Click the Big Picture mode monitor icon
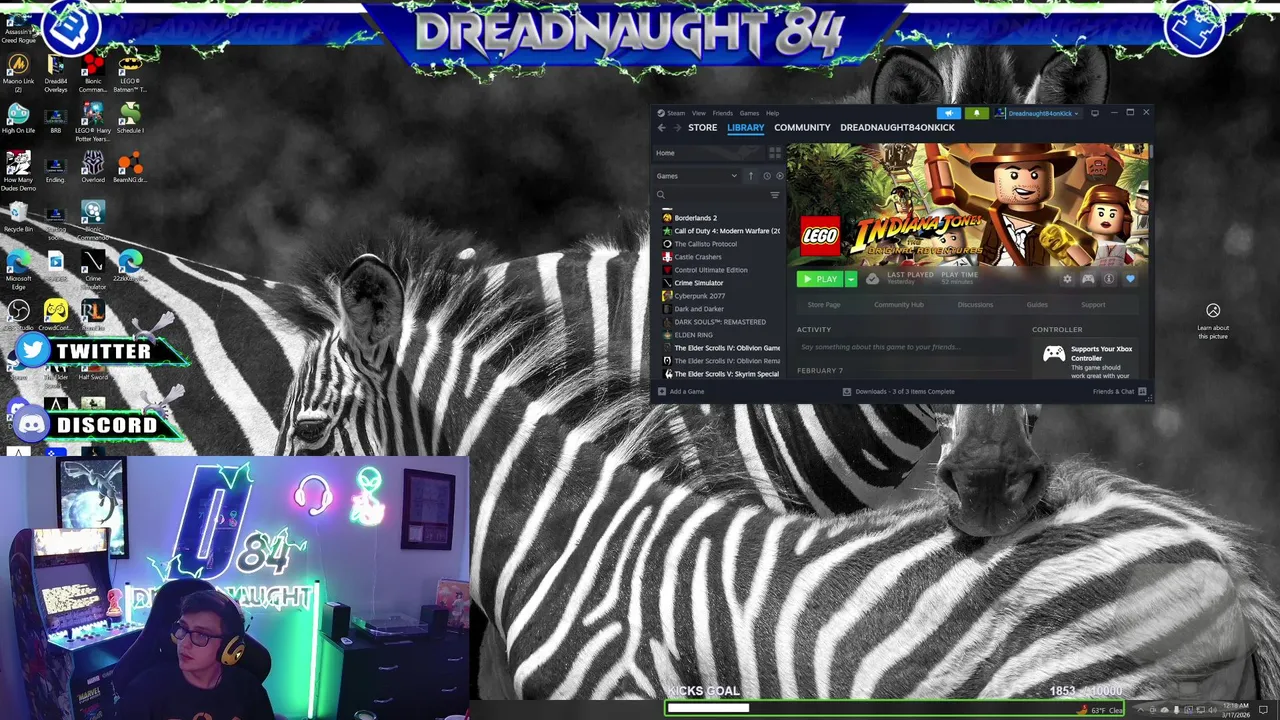This screenshot has width=1280, height=720. [x=1095, y=113]
